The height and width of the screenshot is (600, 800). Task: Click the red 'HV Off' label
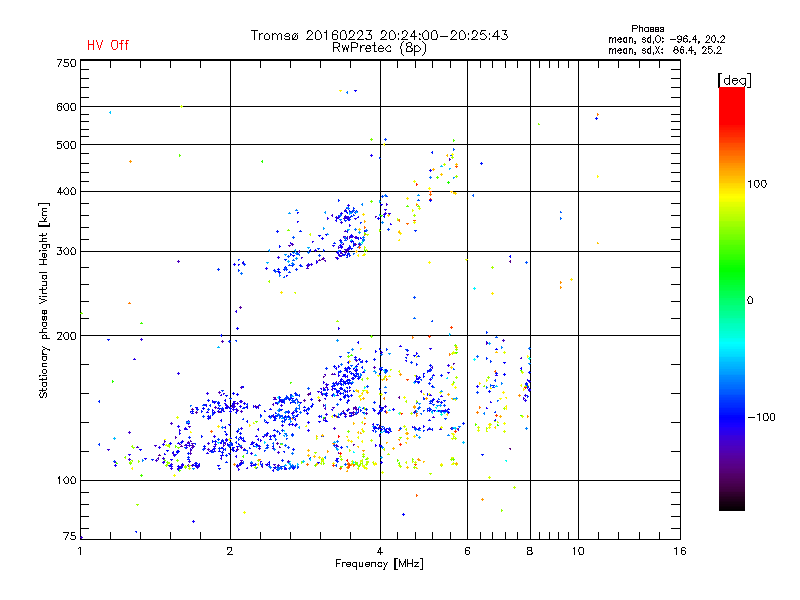108,45
